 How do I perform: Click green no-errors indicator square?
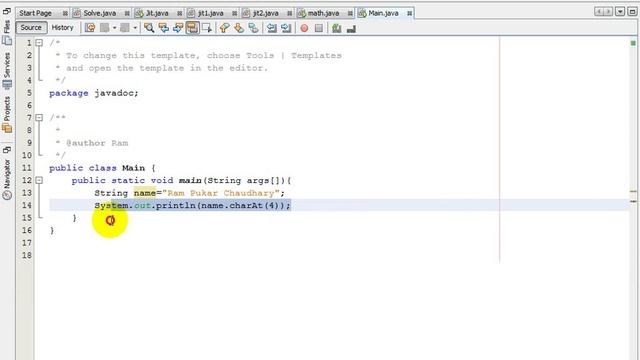633,43
